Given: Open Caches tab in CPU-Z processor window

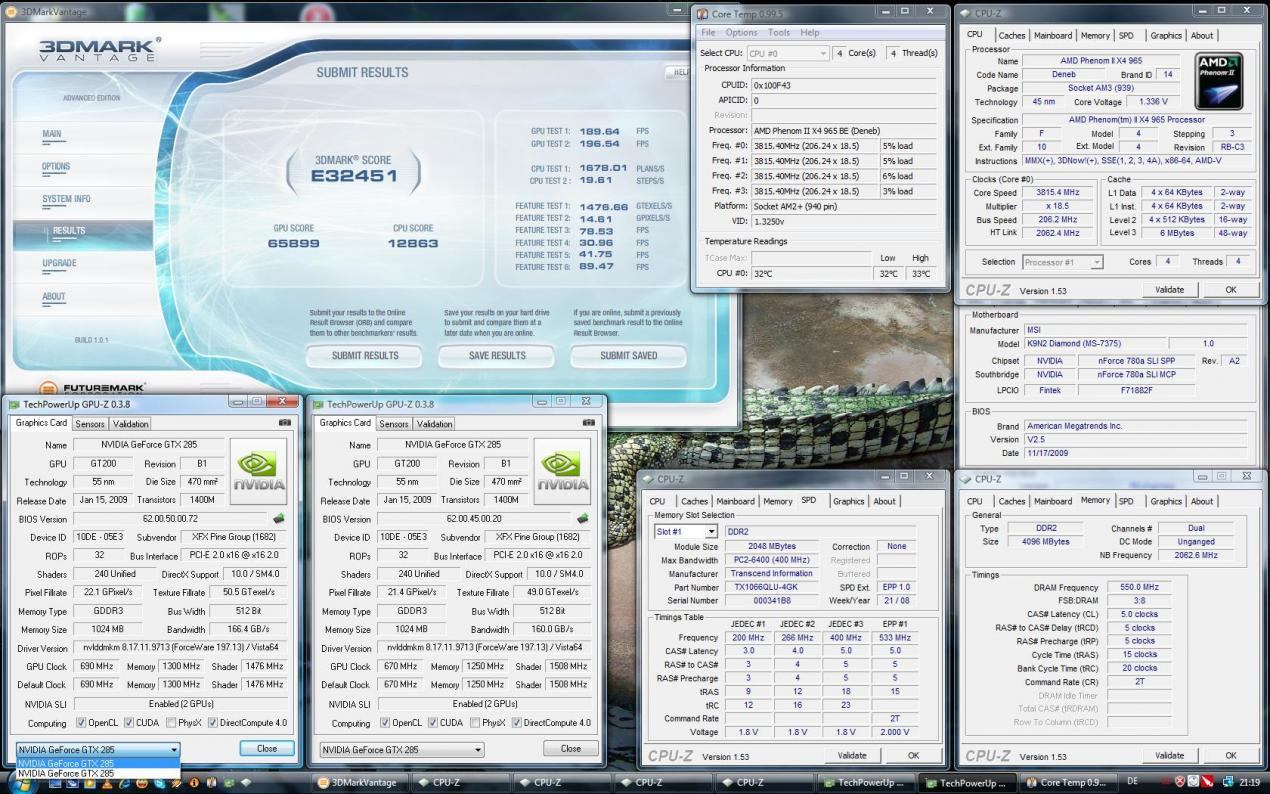Looking at the screenshot, I should coord(1012,36).
